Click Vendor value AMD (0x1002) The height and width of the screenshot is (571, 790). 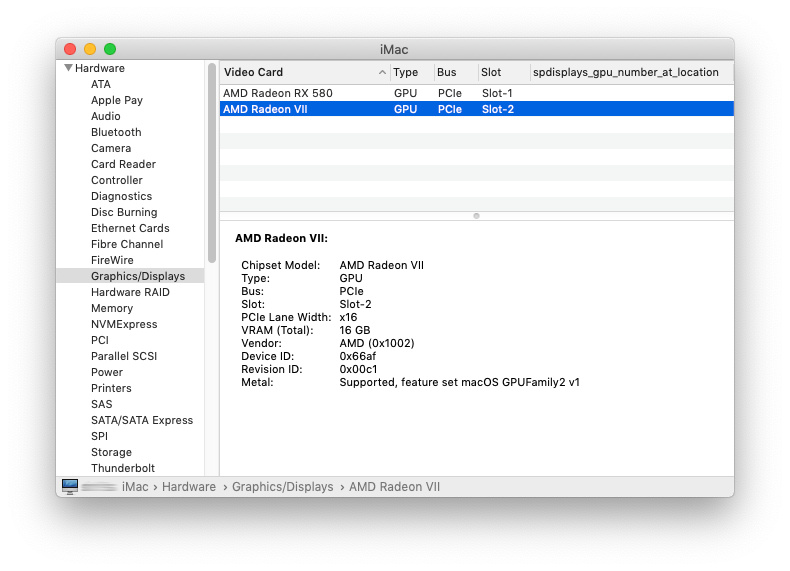pos(377,344)
